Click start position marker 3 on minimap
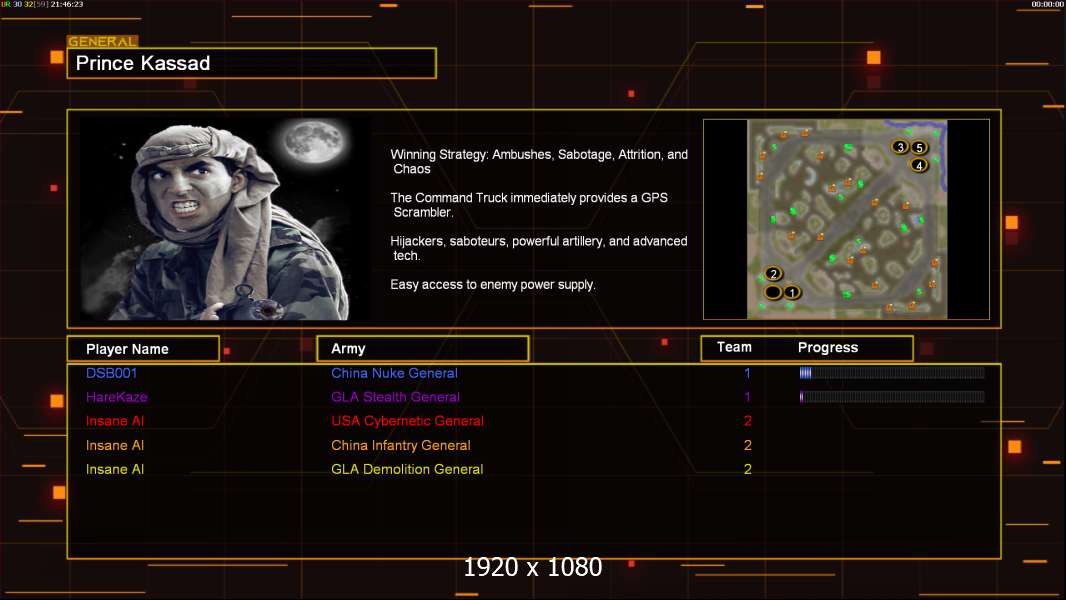This screenshot has width=1066, height=600. 900,147
